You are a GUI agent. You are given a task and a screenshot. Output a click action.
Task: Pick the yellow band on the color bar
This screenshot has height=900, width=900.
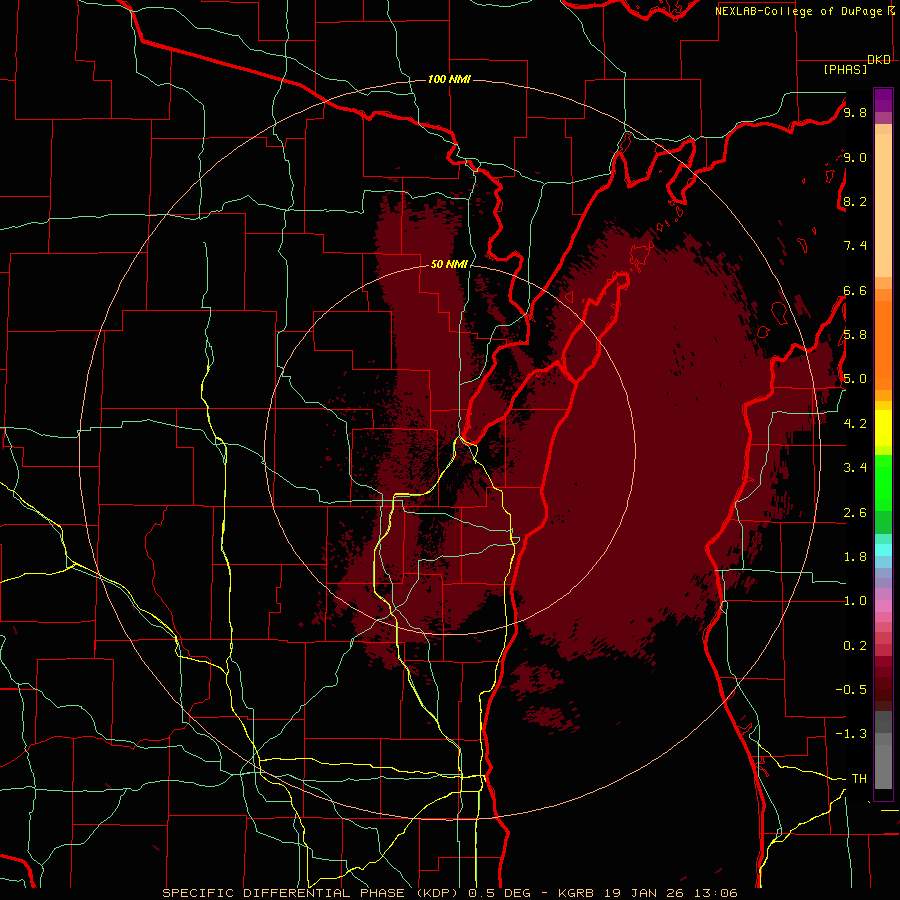883,428
